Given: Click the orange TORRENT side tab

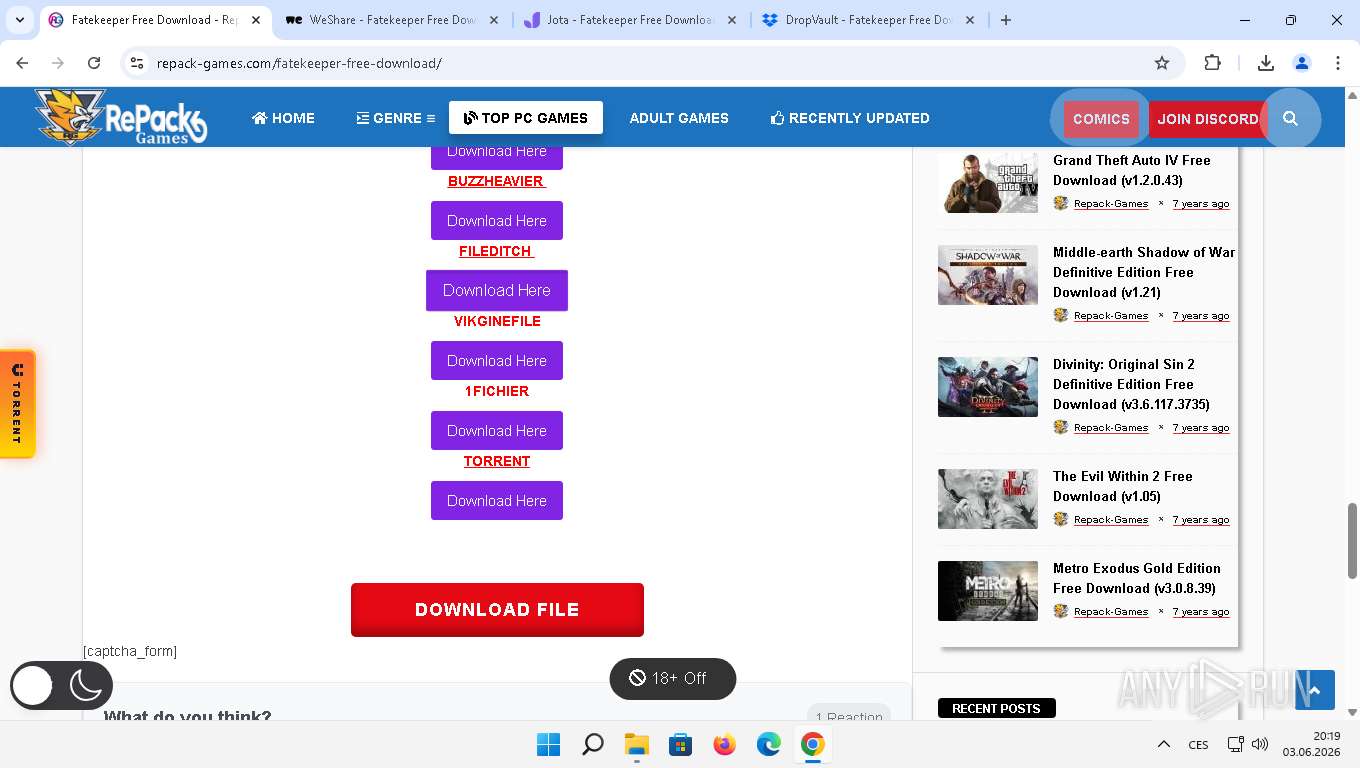Looking at the screenshot, I should pyautogui.click(x=17, y=404).
